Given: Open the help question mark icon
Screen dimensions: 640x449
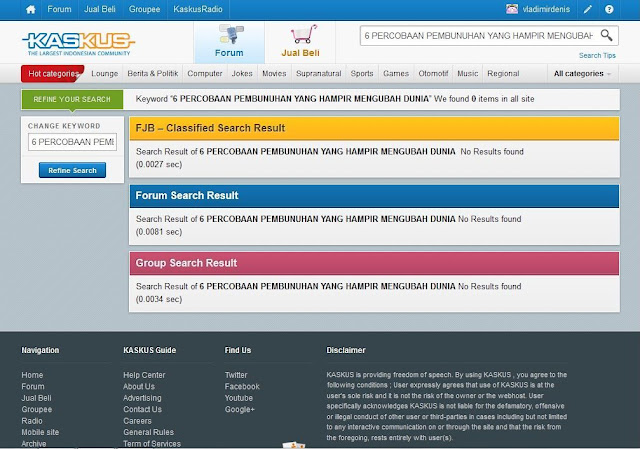Looking at the screenshot, I should [x=609, y=9].
